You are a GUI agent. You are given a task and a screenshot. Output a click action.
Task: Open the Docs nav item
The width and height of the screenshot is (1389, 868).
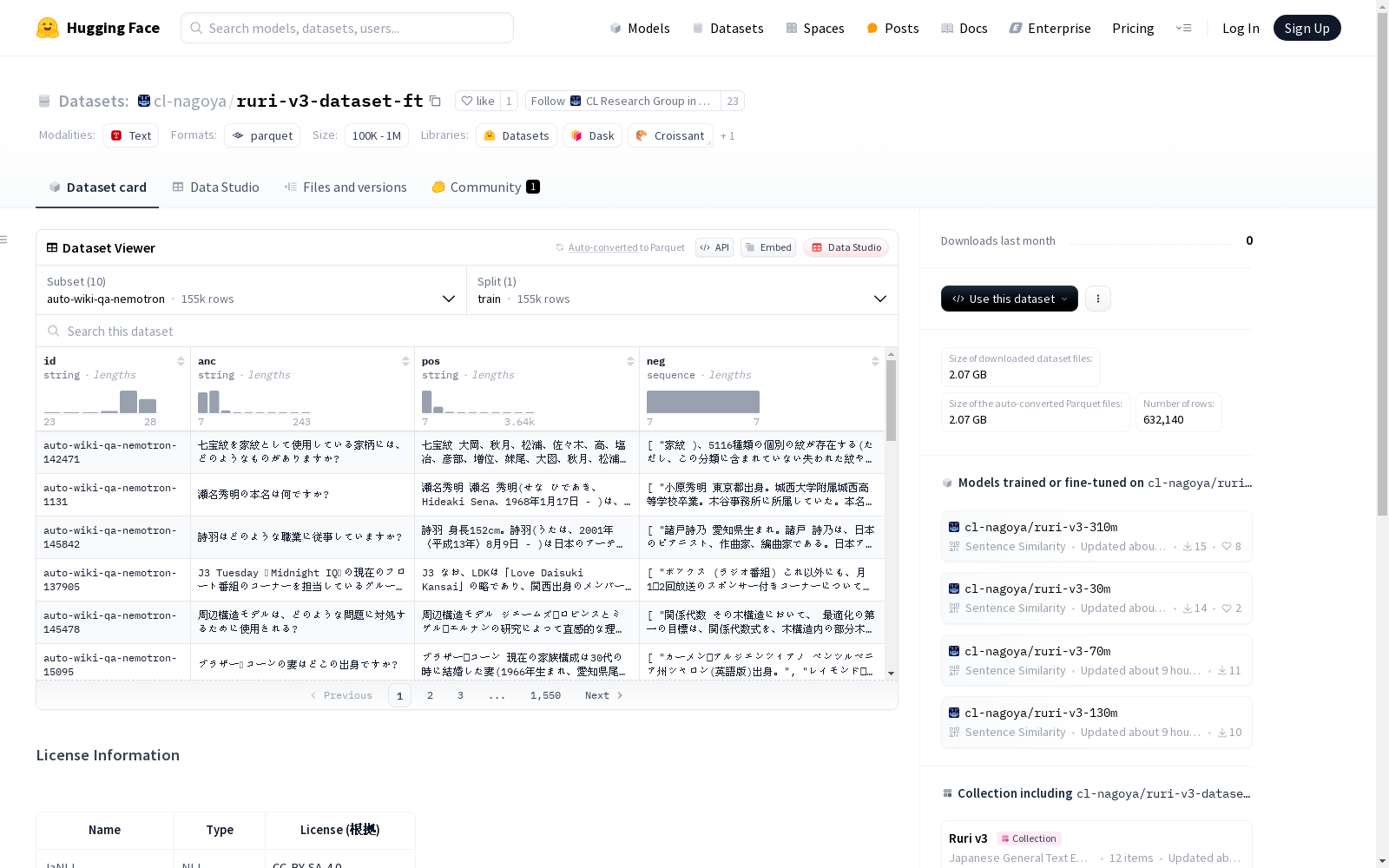click(x=964, y=28)
